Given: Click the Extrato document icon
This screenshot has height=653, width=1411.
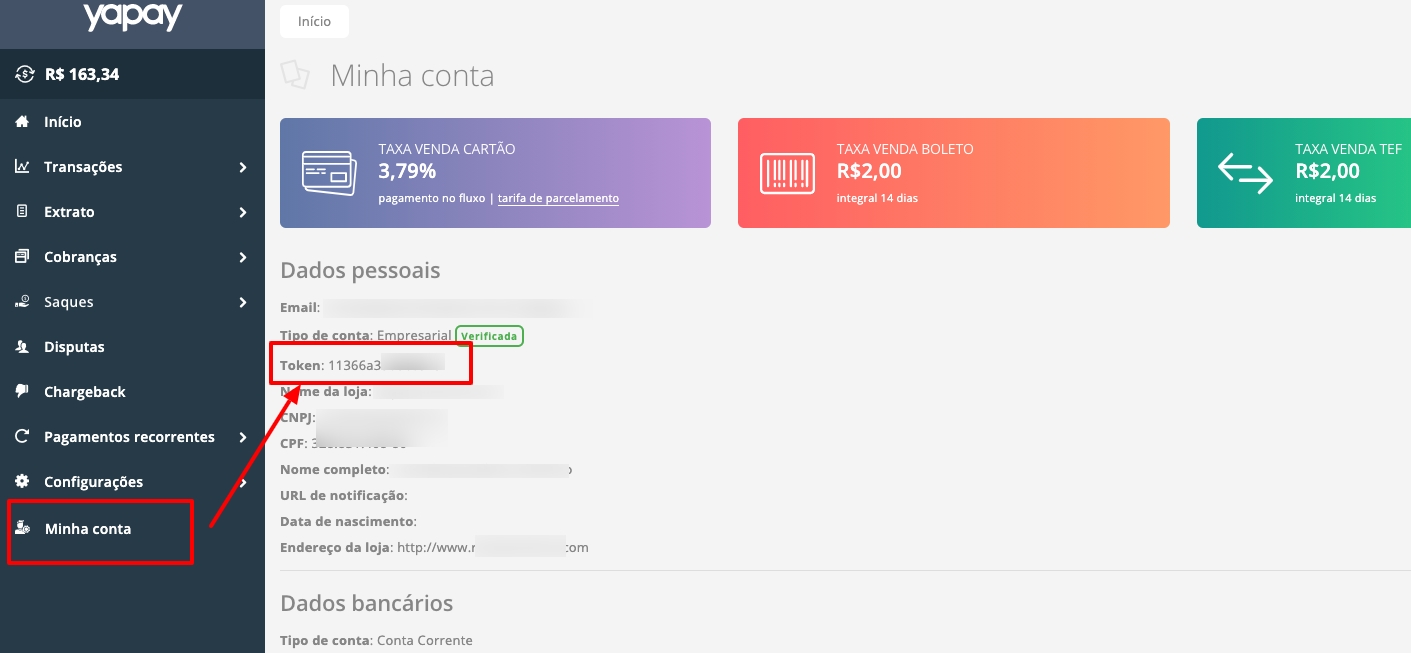Looking at the screenshot, I should [22, 212].
